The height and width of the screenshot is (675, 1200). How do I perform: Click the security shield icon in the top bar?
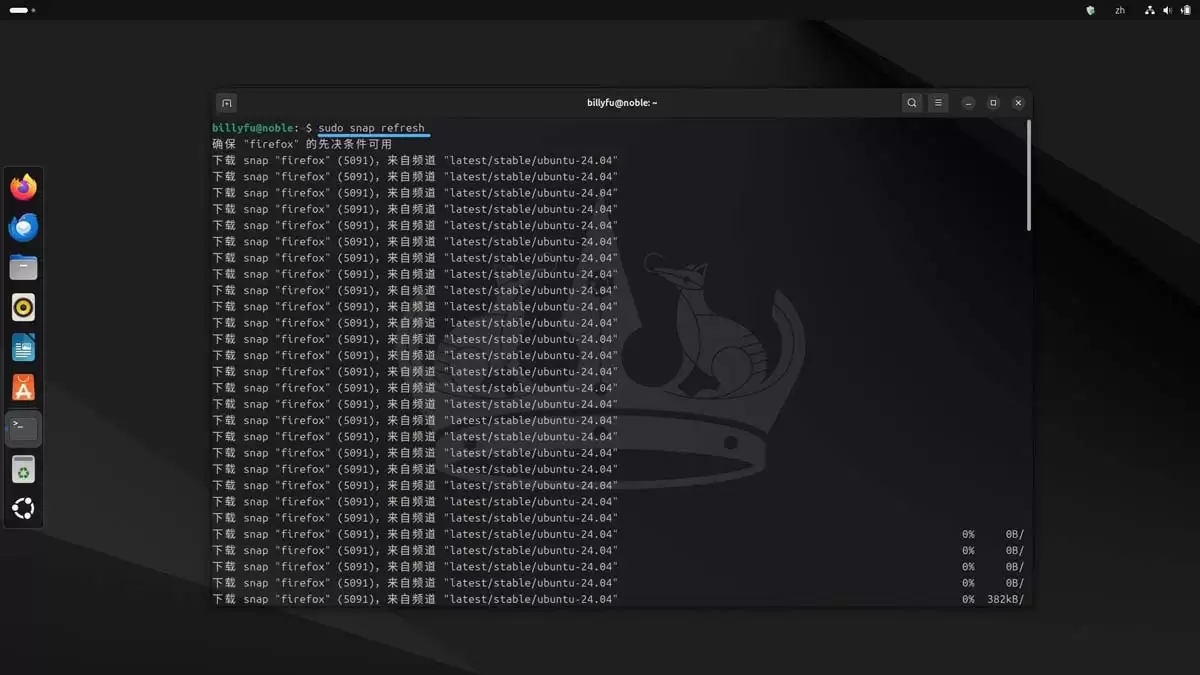tap(1090, 10)
